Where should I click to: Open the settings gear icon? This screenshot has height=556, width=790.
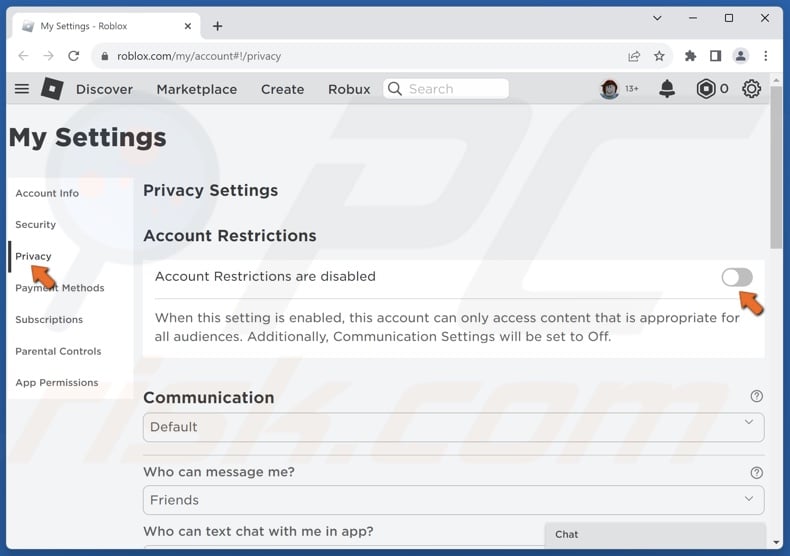point(751,89)
